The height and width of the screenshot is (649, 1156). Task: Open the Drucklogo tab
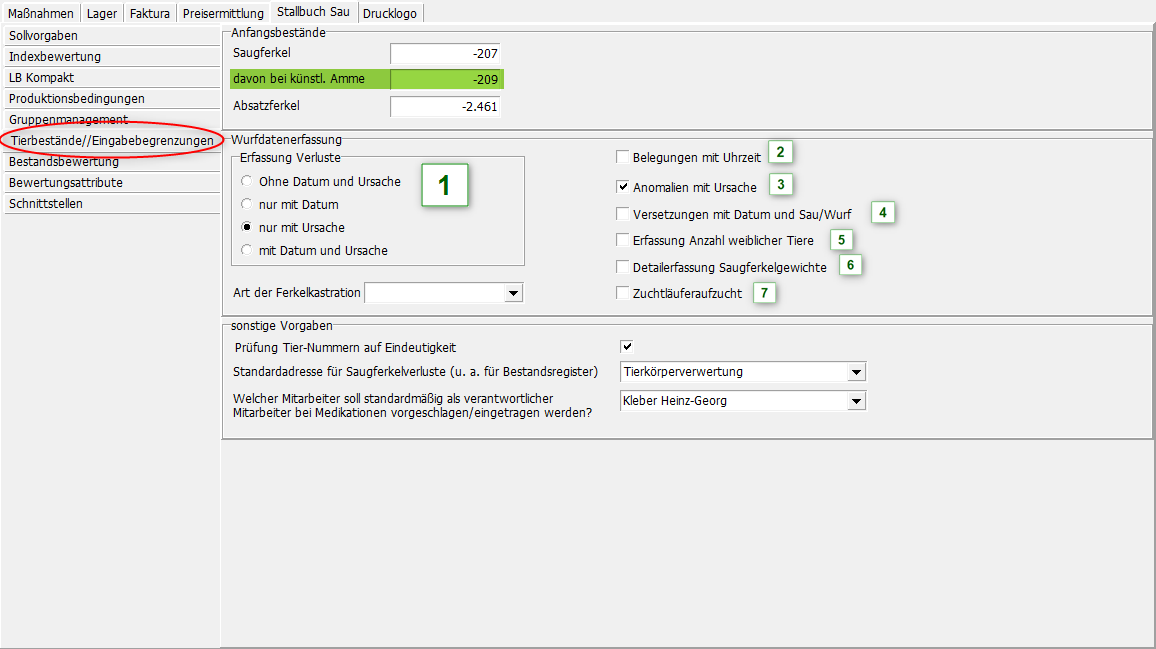click(x=391, y=13)
